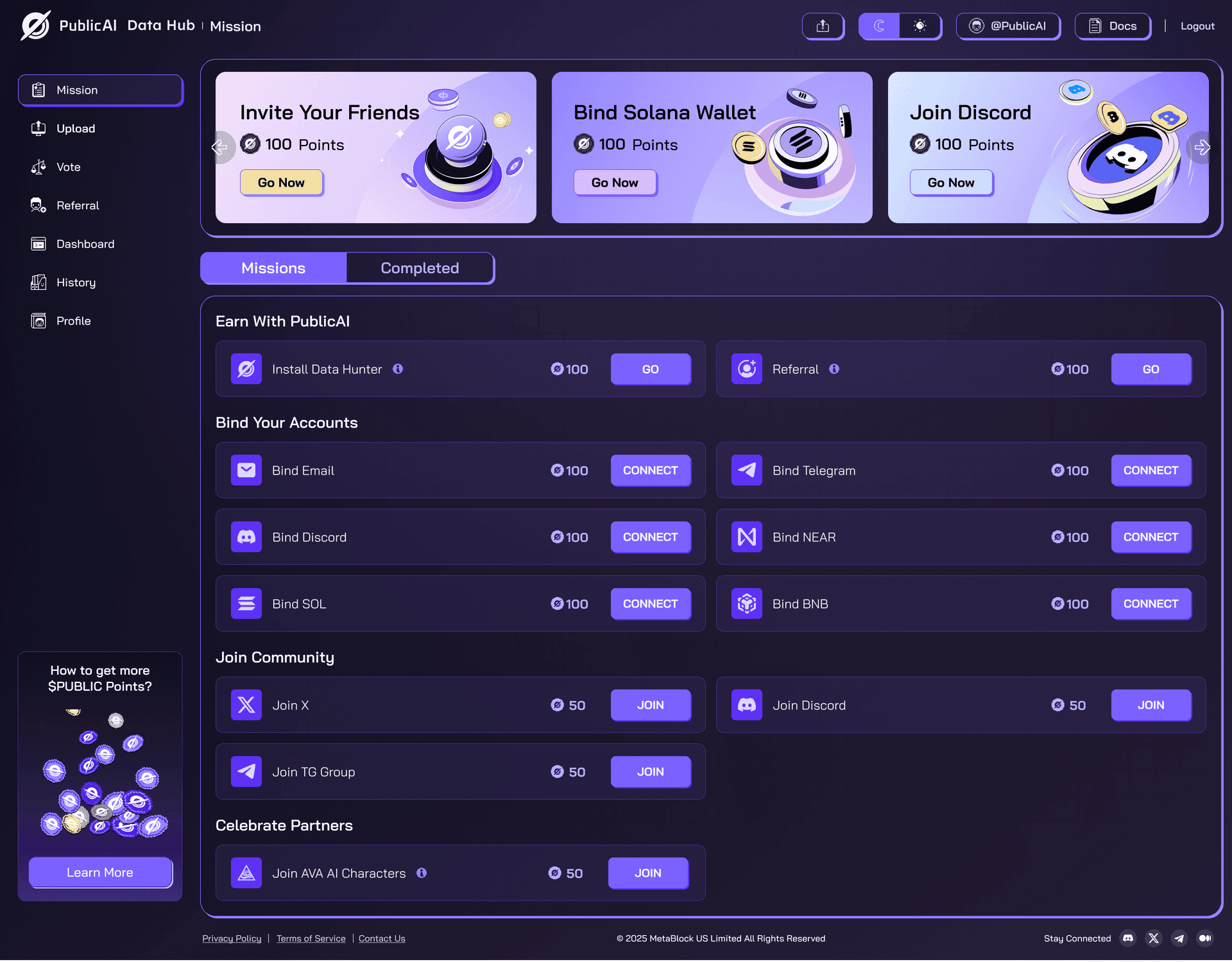This screenshot has height=962, width=1232.
Task: Select the Vote icon in the sidebar
Action: point(38,167)
